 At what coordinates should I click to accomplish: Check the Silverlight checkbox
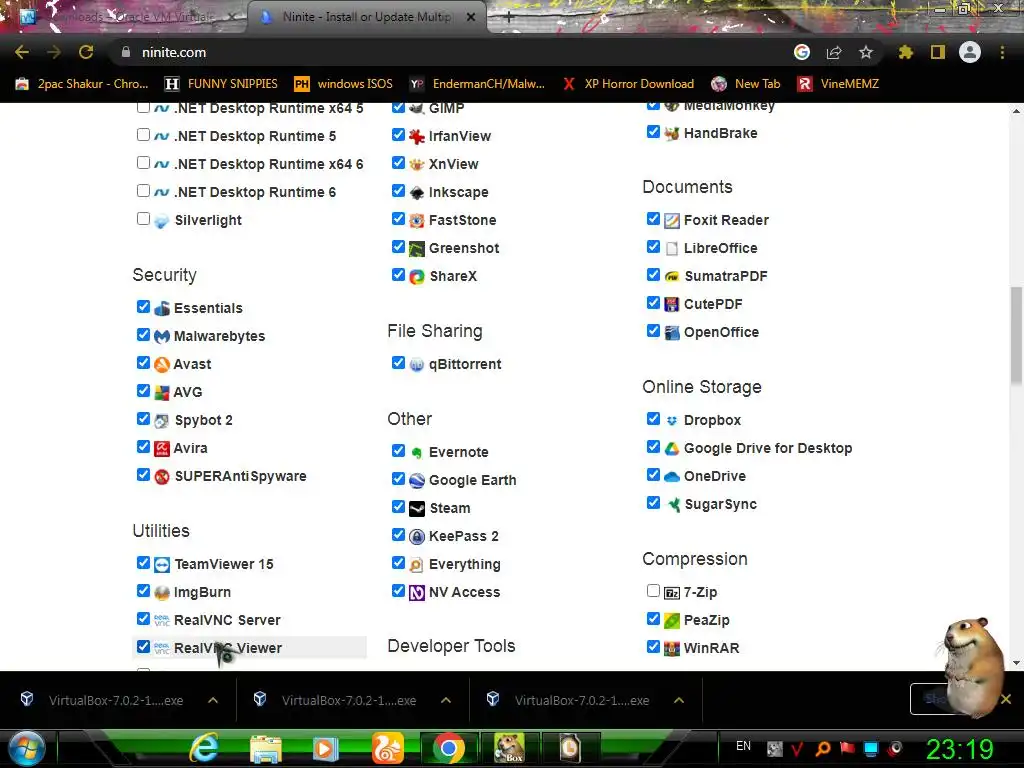click(143, 218)
